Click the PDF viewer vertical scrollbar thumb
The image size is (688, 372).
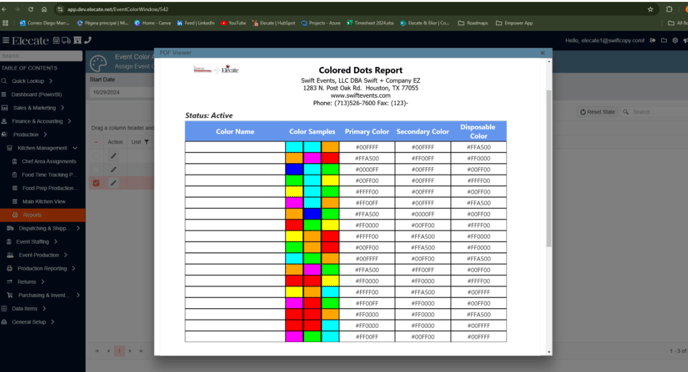(x=548, y=168)
